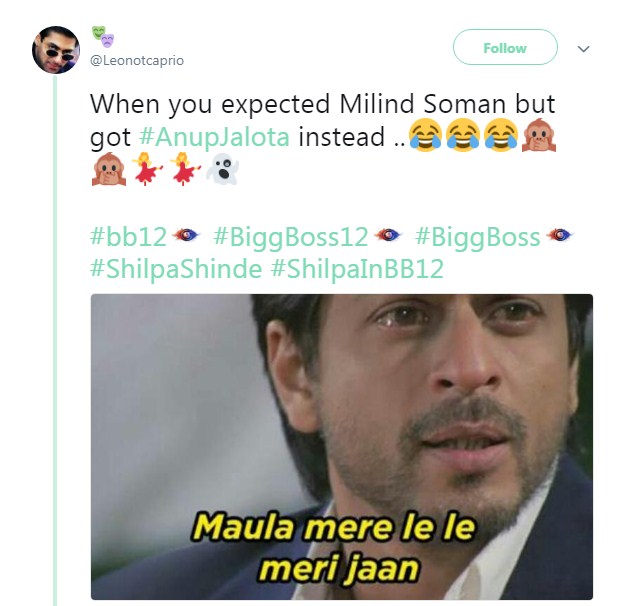Open the #BiggBoss hashtag link
The height and width of the screenshot is (606, 624).
point(478,237)
